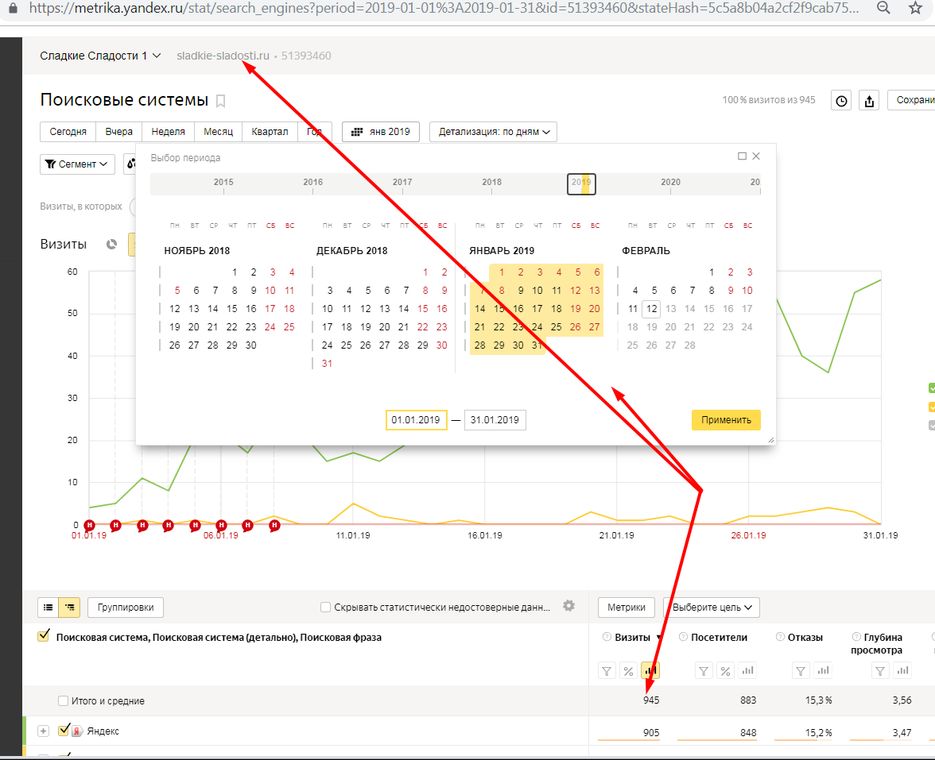Screen dimensions: 935x760
Task: Click the info icon beside Отказы header
Action: (780, 637)
